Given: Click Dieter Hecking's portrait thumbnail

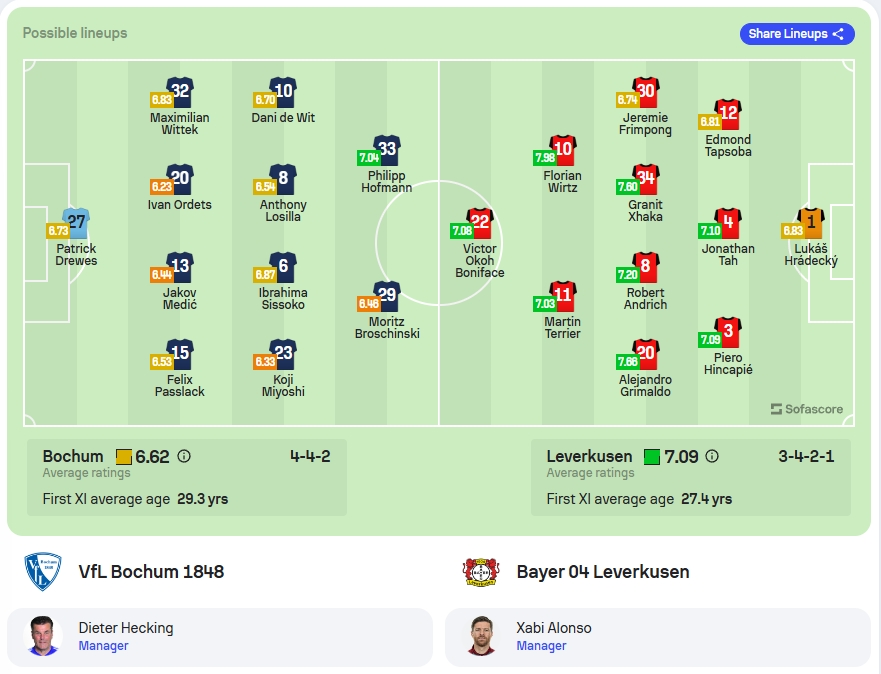Looking at the screenshot, I should pyautogui.click(x=43, y=636).
